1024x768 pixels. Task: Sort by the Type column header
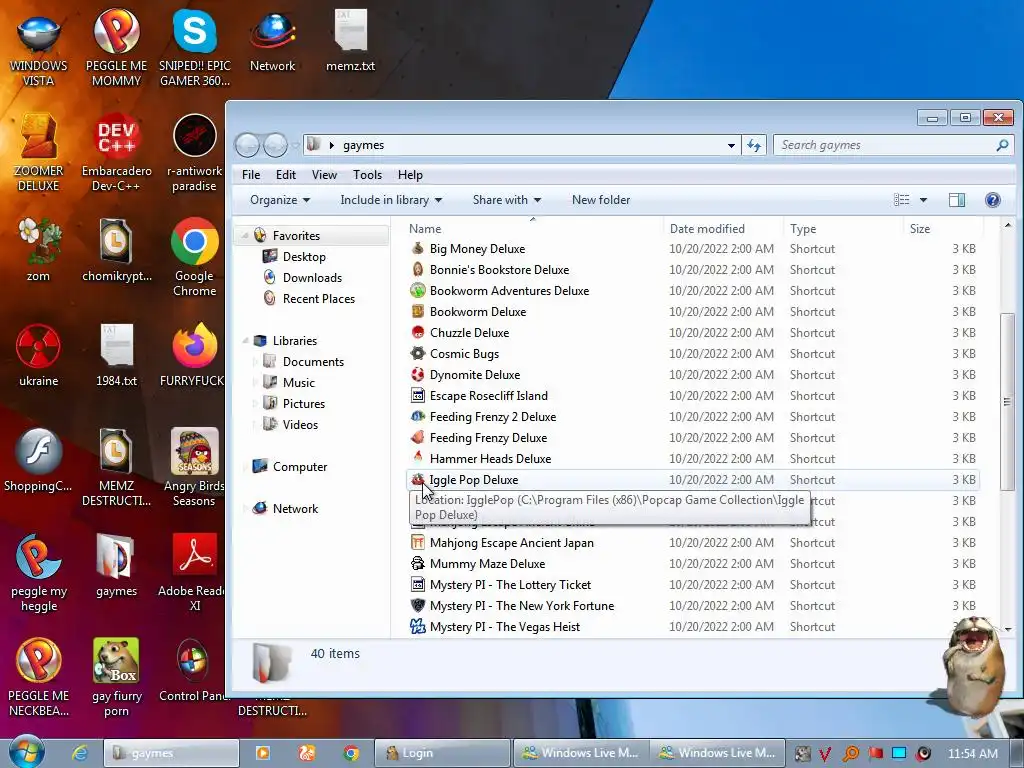(844, 229)
